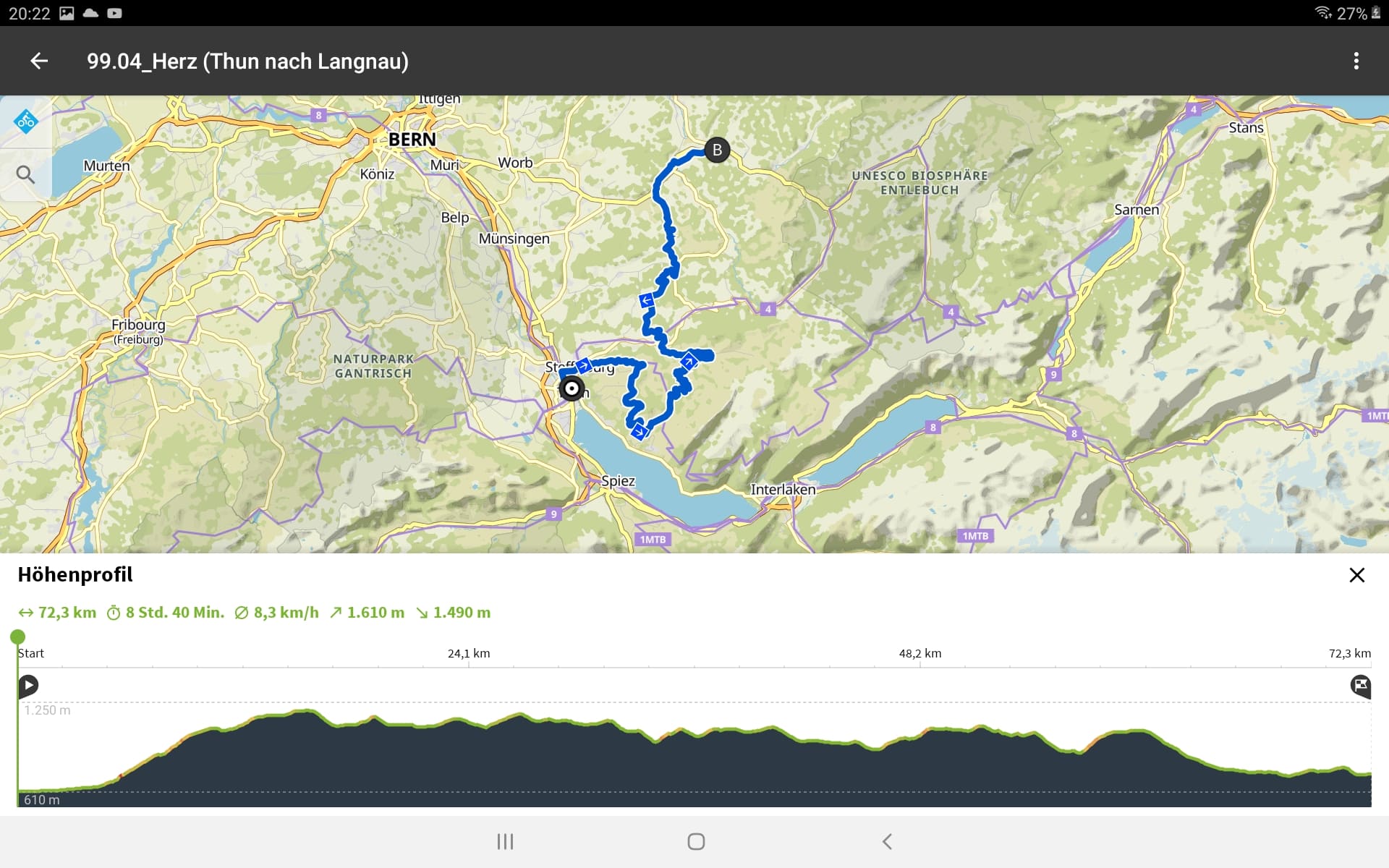This screenshot has width=1389, height=868.
Task: Open the three-dot overflow menu
Action: tap(1356, 61)
